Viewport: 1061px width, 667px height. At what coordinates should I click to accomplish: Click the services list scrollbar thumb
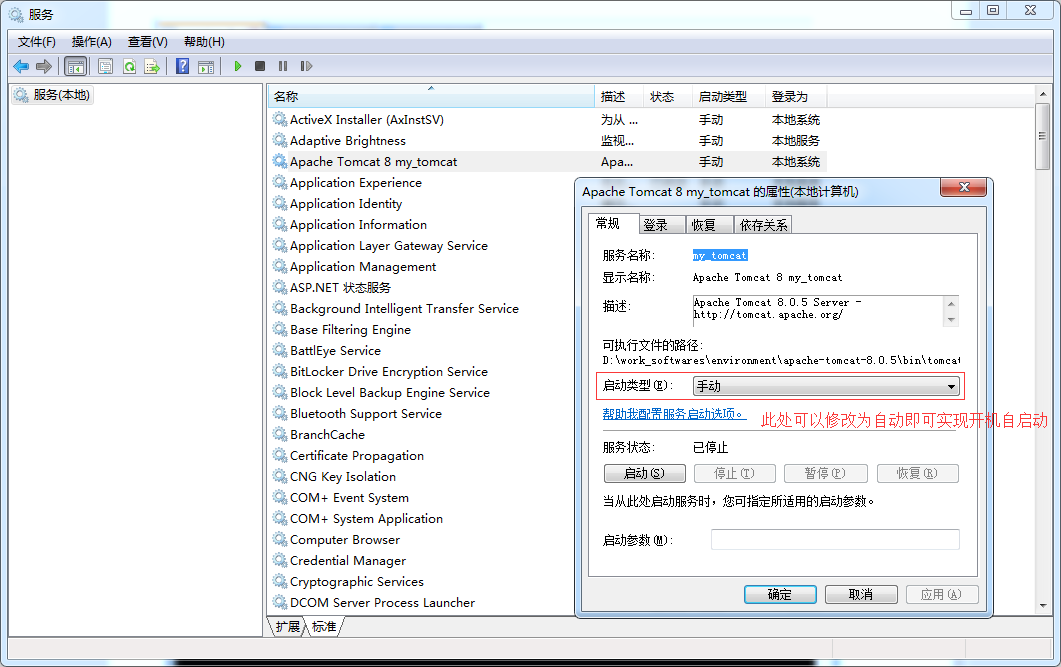point(1043,136)
